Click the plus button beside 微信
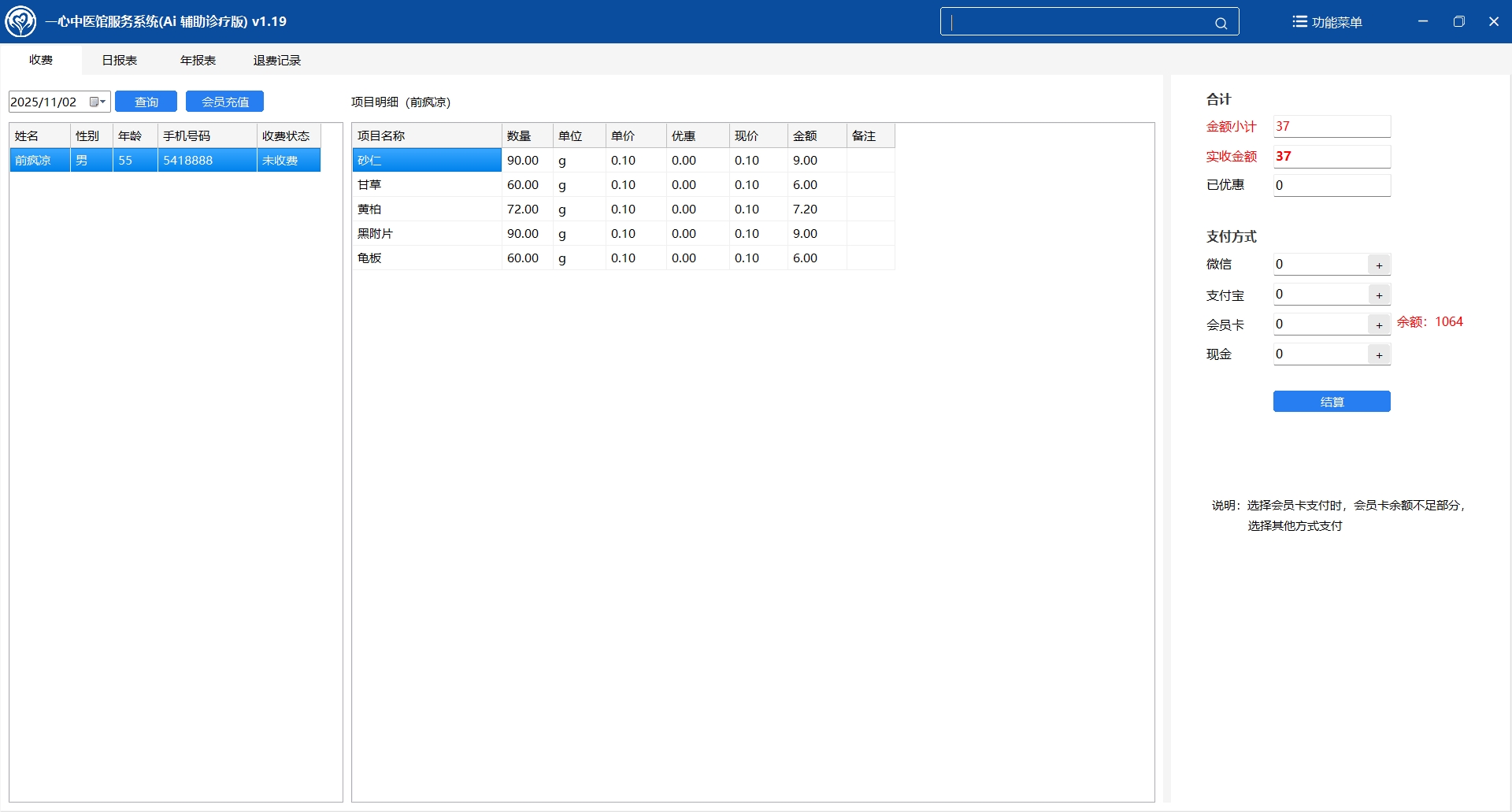Screen dimensions: 1512x812 pyautogui.click(x=1379, y=265)
